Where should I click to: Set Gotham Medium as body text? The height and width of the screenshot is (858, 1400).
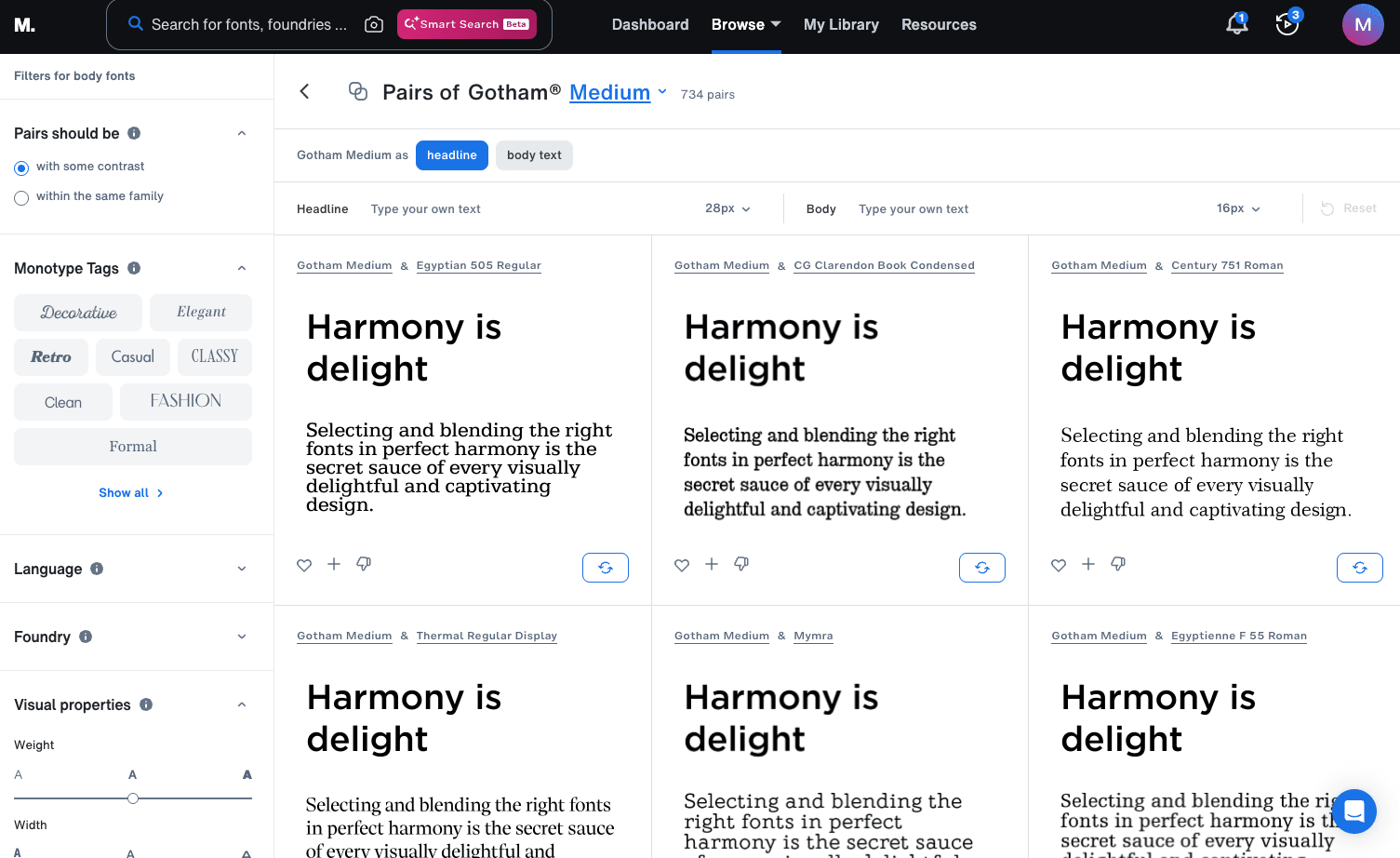tap(534, 155)
